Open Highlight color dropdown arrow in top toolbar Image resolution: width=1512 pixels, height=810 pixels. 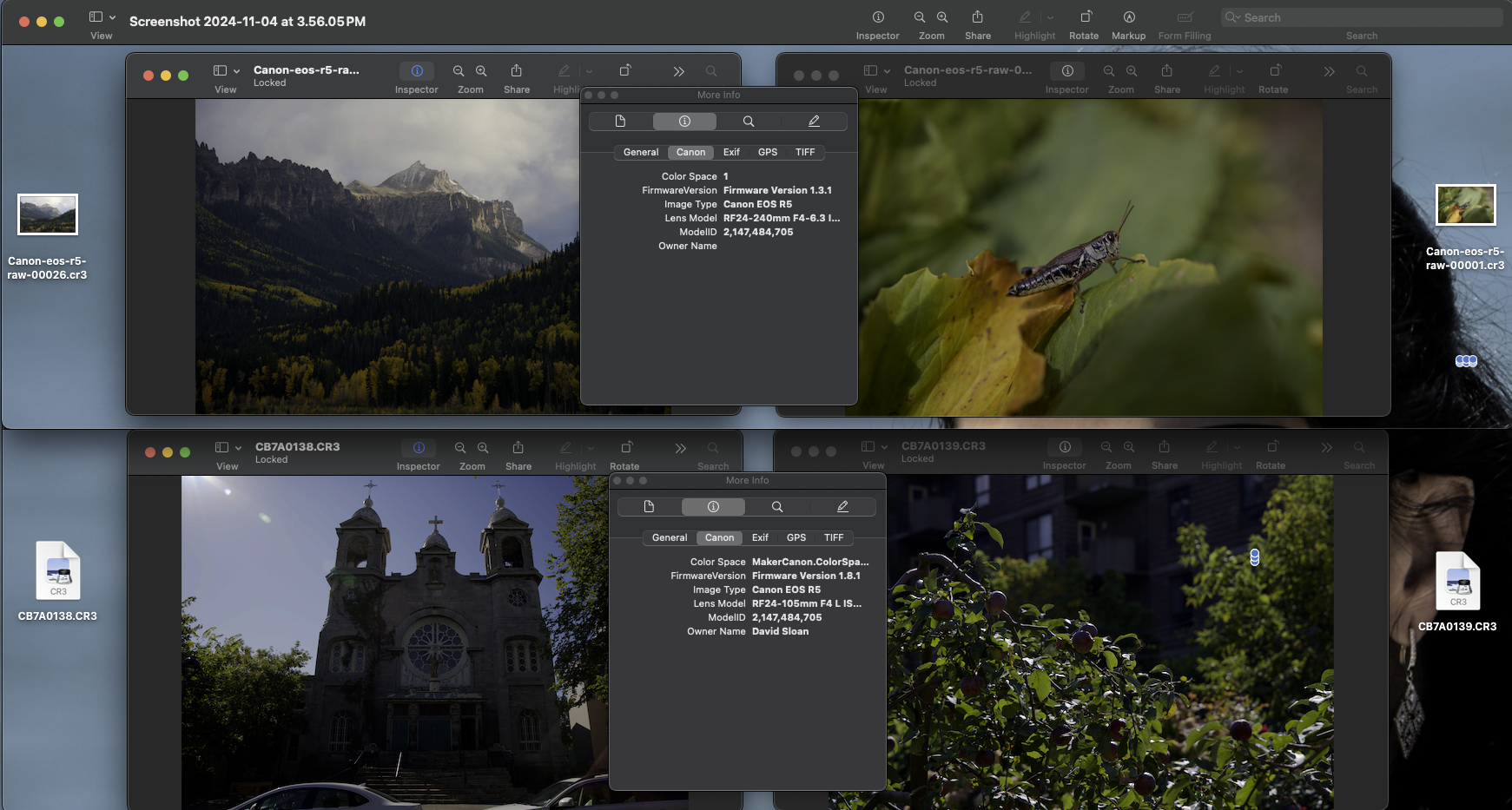tap(1050, 17)
